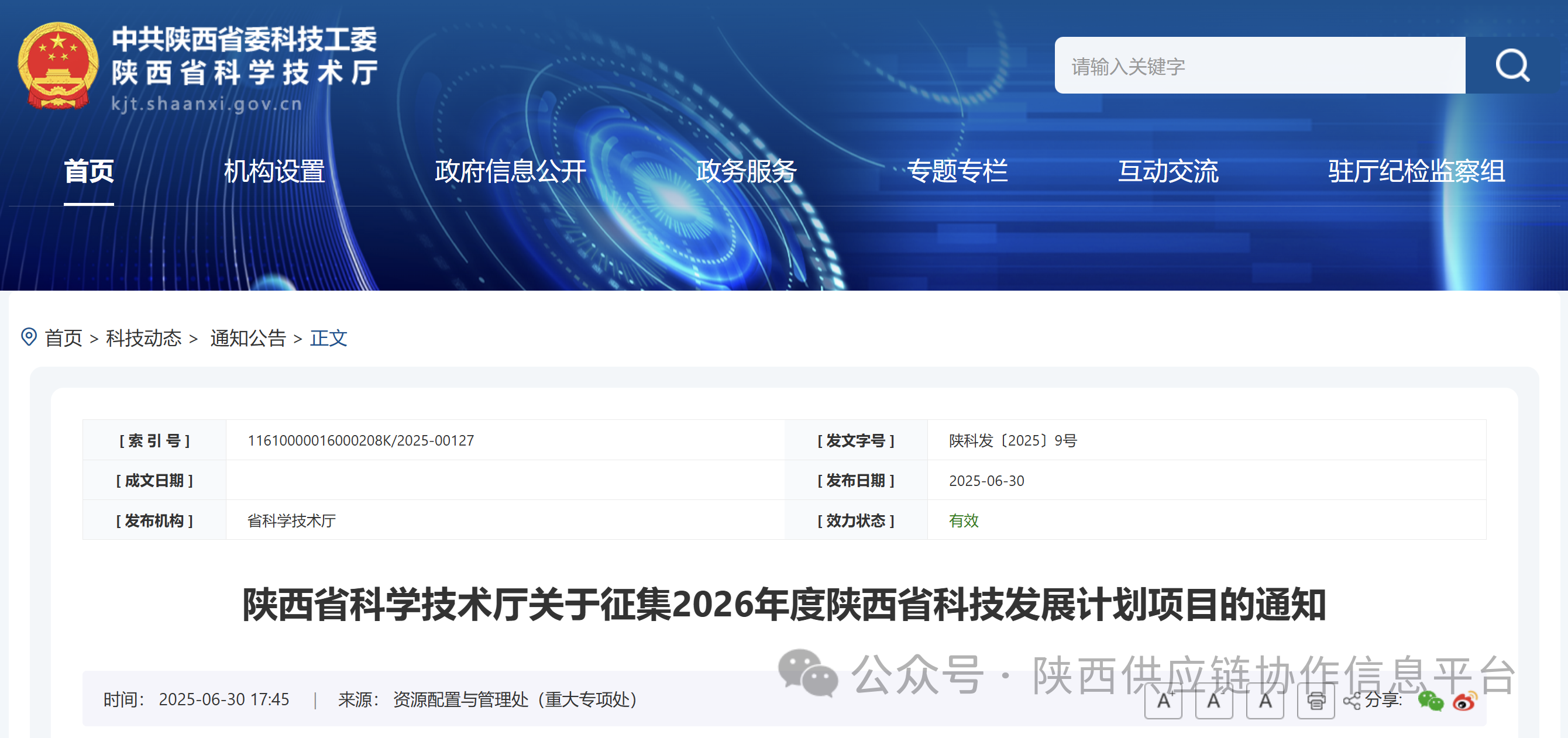Viewport: 1568px width, 738px height.
Task: Select the document number 陕科发〔2025〕9号
Action: pyautogui.click(x=1013, y=440)
